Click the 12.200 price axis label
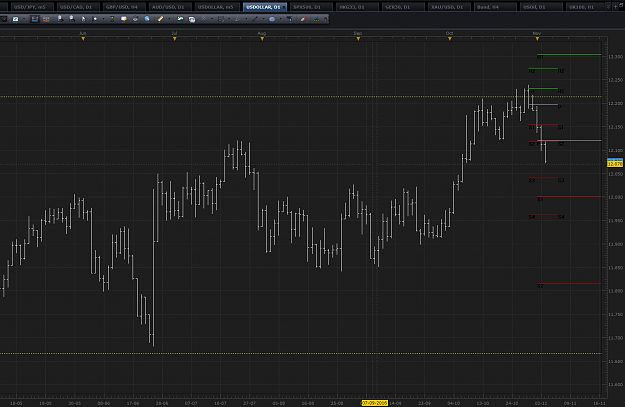 click(615, 104)
